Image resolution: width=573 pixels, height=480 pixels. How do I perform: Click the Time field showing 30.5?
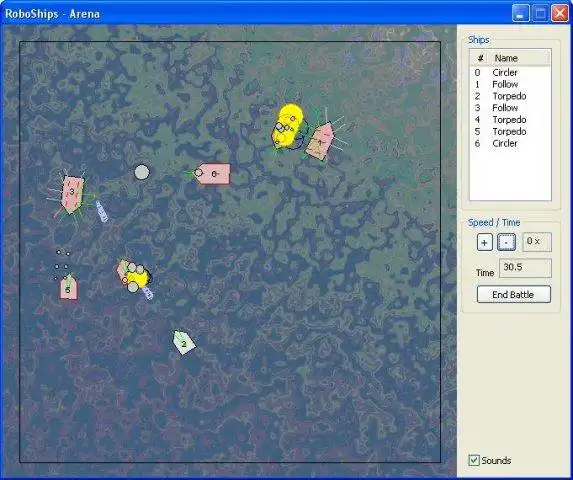525,268
